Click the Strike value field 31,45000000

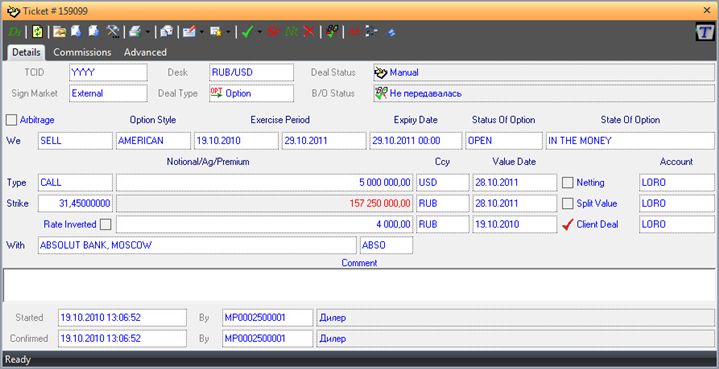tap(75, 204)
